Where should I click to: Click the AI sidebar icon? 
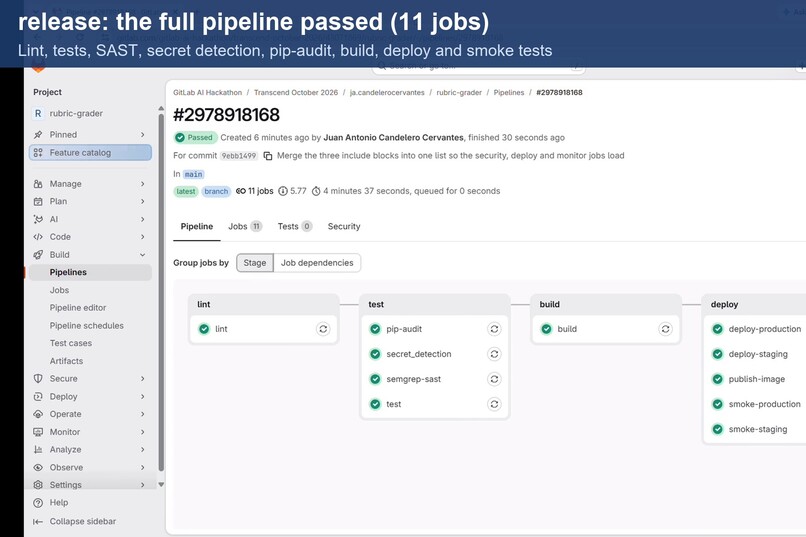[x=38, y=219]
